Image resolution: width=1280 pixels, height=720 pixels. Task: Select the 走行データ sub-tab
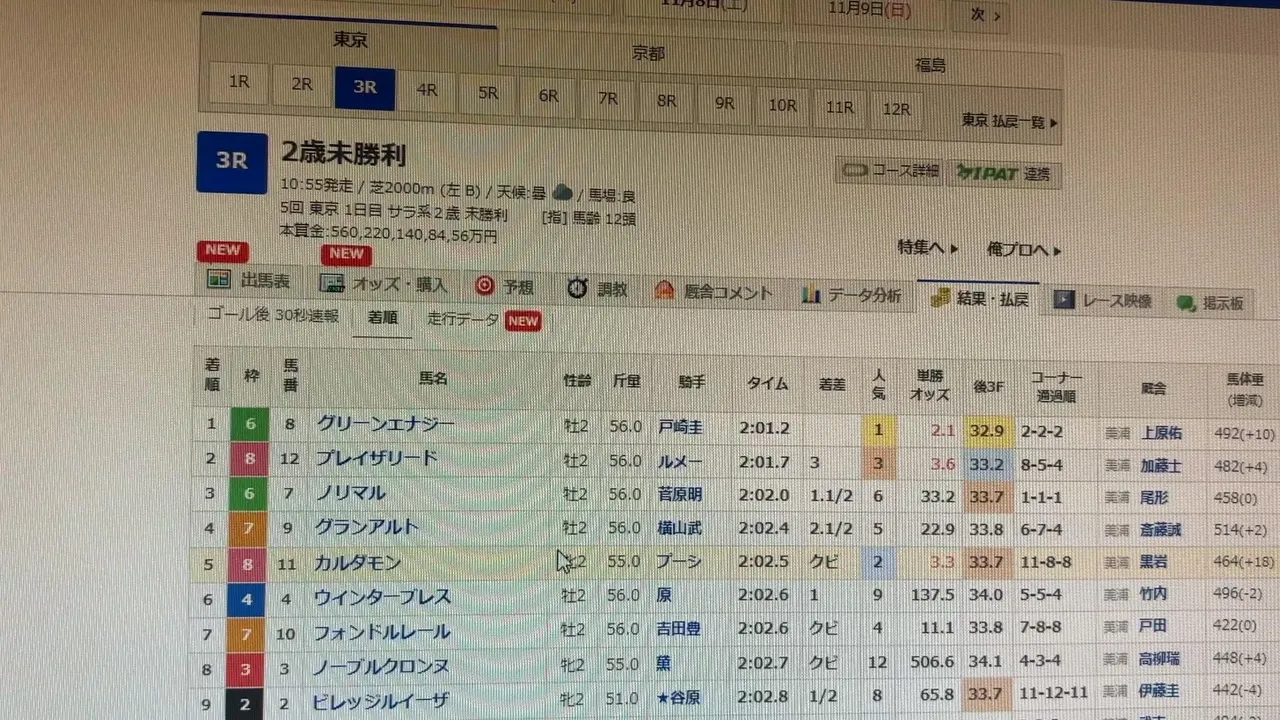click(463, 319)
